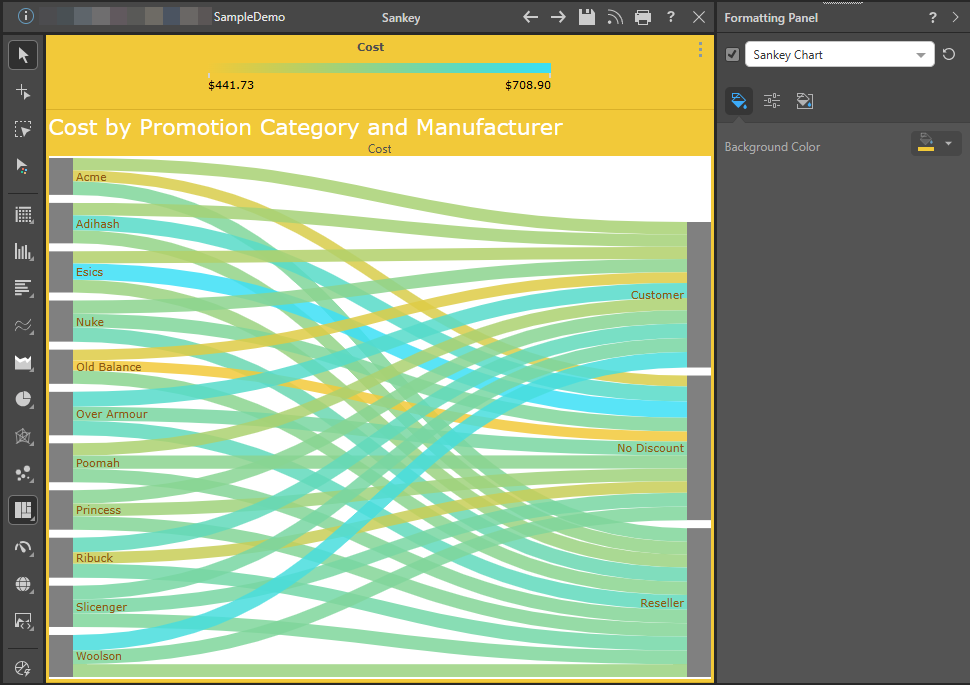Open the Sankey Chart dropdown
Image resolution: width=970 pixels, height=685 pixels.
click(839, 54)
